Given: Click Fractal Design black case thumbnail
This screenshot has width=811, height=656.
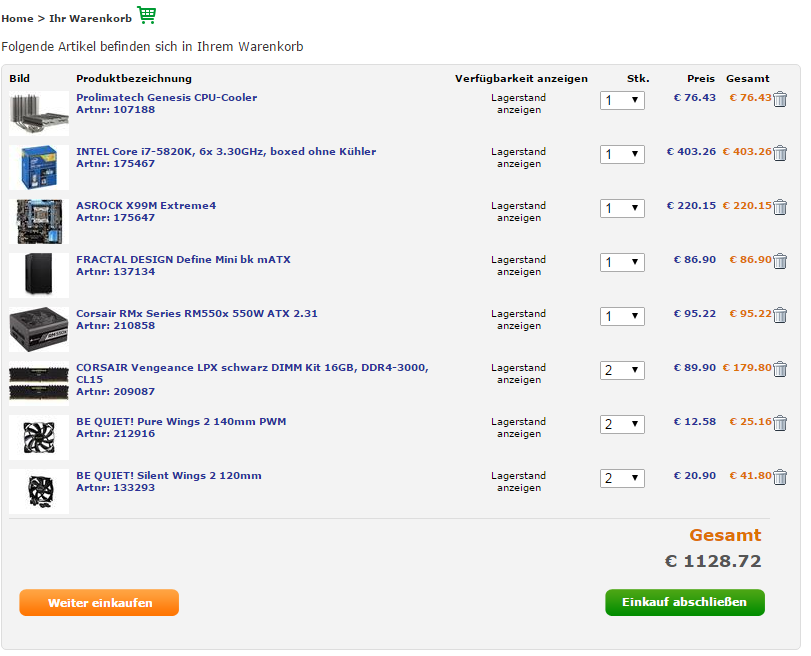Looking at the screenshot, I should click(x=39, y=275).
